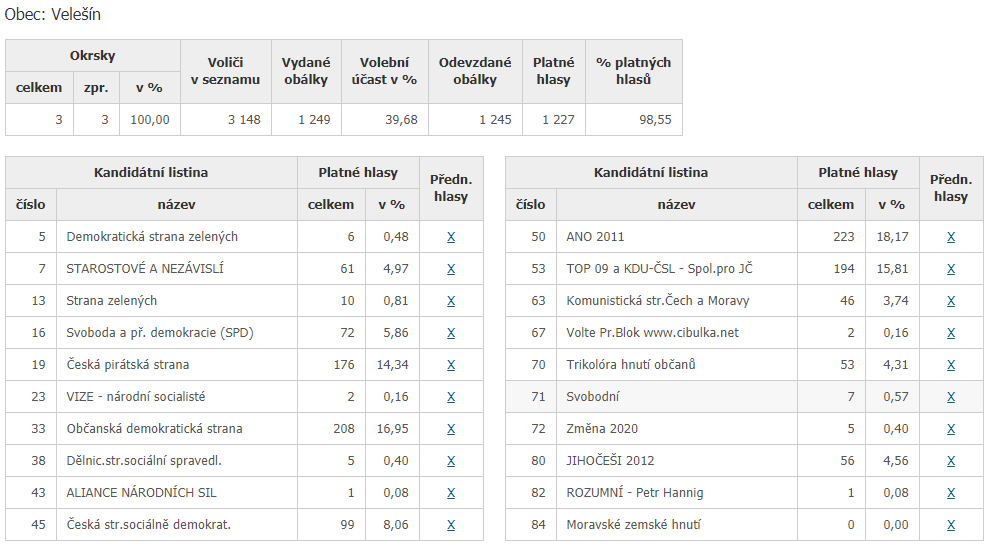Viewport: 998px width, 549px height.
Task: Open X link for Česká str.sociálně demokrat.
Action: pos(451,525)
